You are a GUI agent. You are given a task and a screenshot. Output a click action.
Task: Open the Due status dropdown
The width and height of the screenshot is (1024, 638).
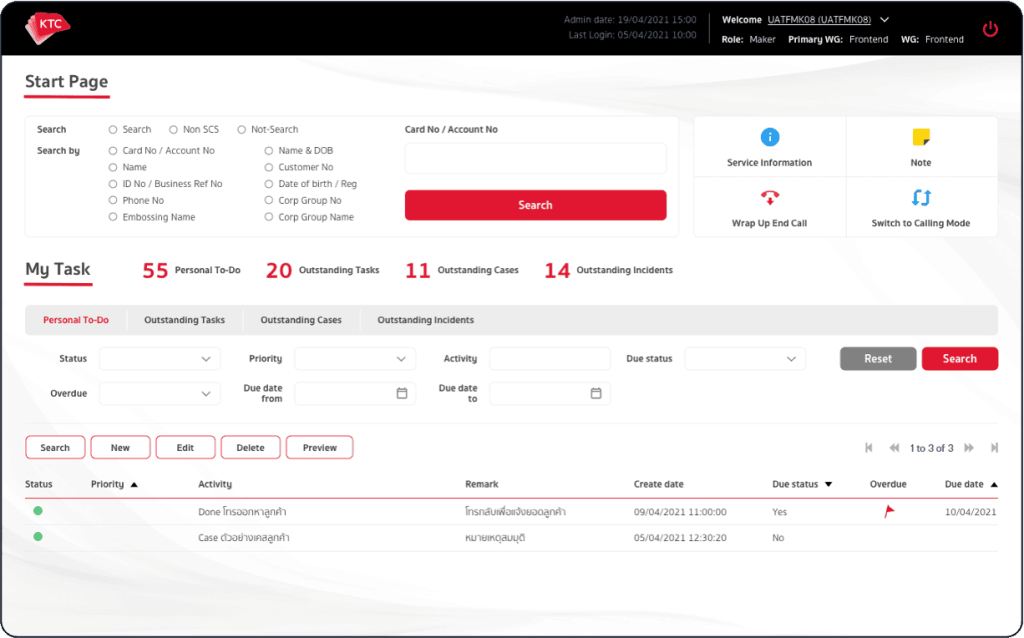[x=744, y=359]
